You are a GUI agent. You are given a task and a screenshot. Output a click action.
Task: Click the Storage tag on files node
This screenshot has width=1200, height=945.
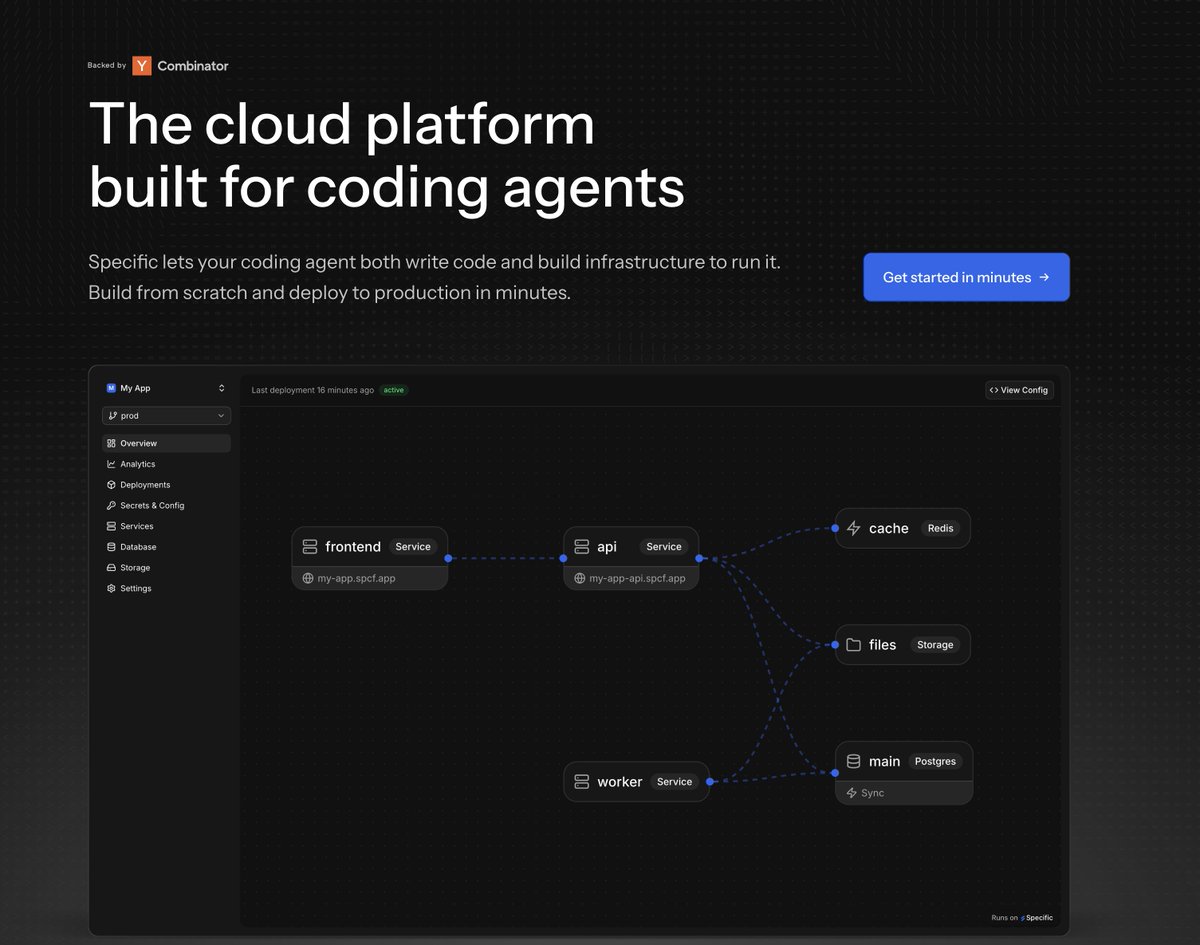click(935, 645)
